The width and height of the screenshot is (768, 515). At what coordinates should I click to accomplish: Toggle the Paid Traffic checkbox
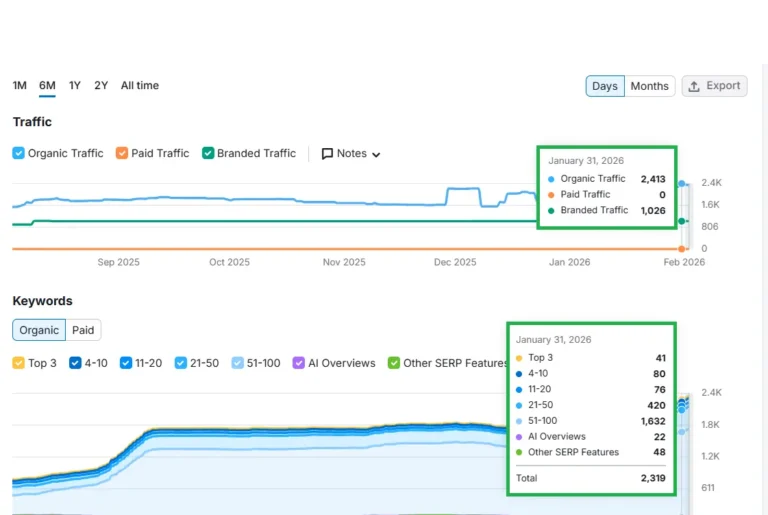click(122, 154)
